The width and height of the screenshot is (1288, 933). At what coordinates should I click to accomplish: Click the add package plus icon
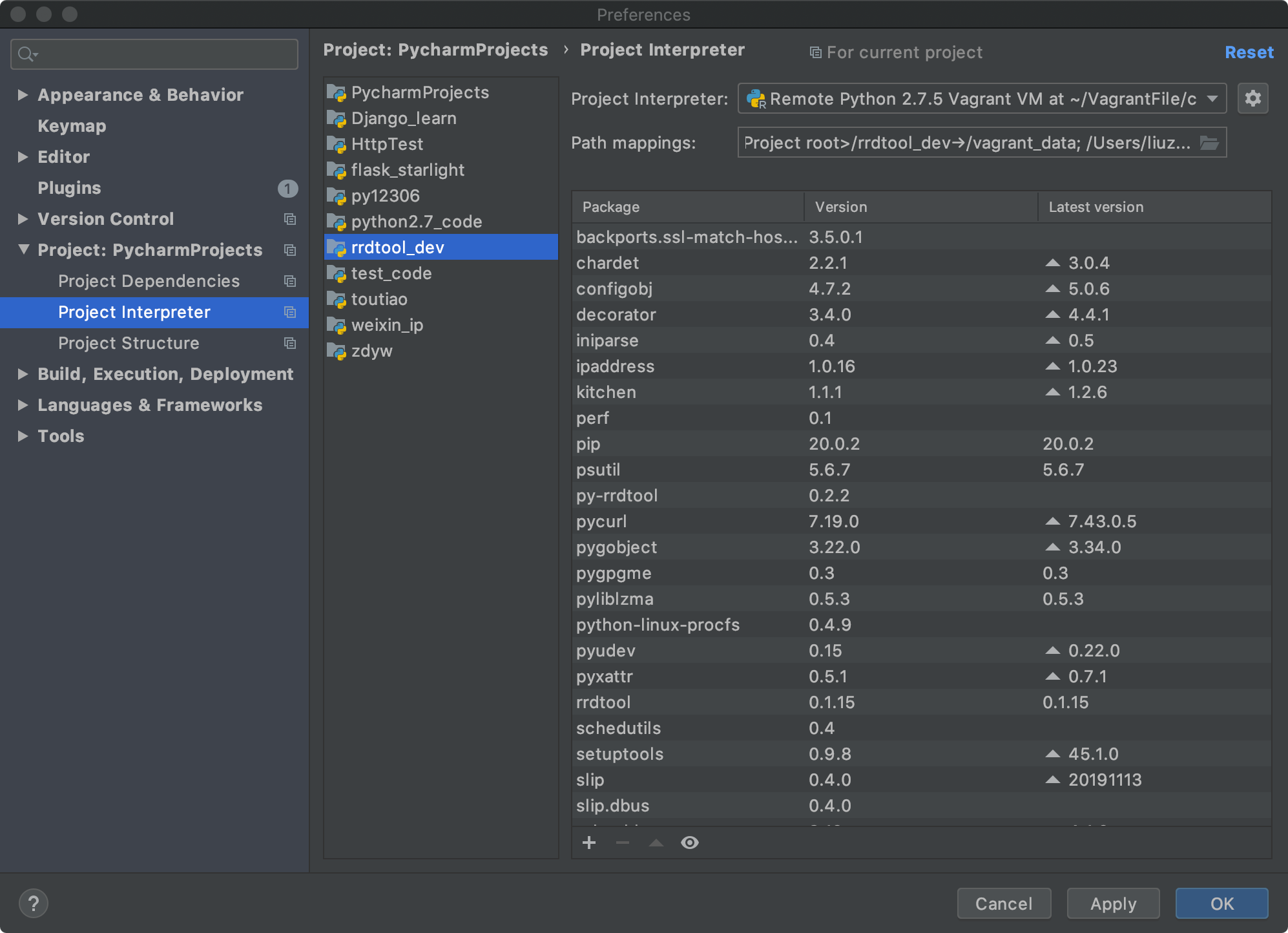[x=588, y=843]
